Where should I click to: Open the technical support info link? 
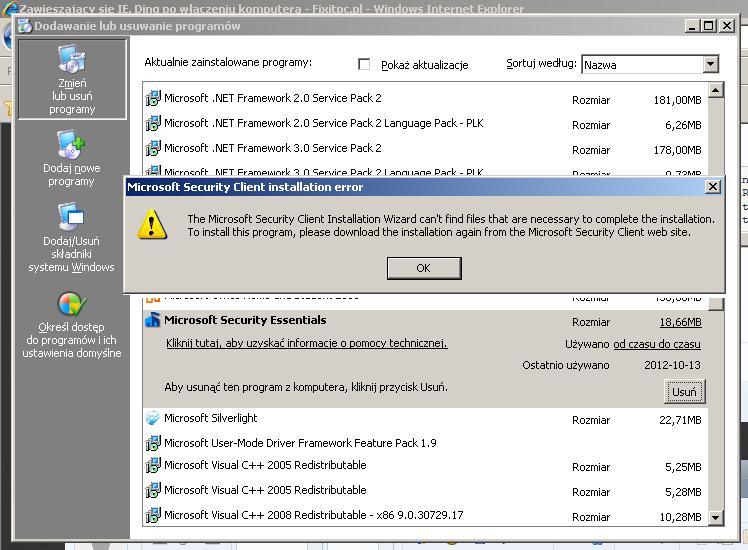click(x=307, y=343)
